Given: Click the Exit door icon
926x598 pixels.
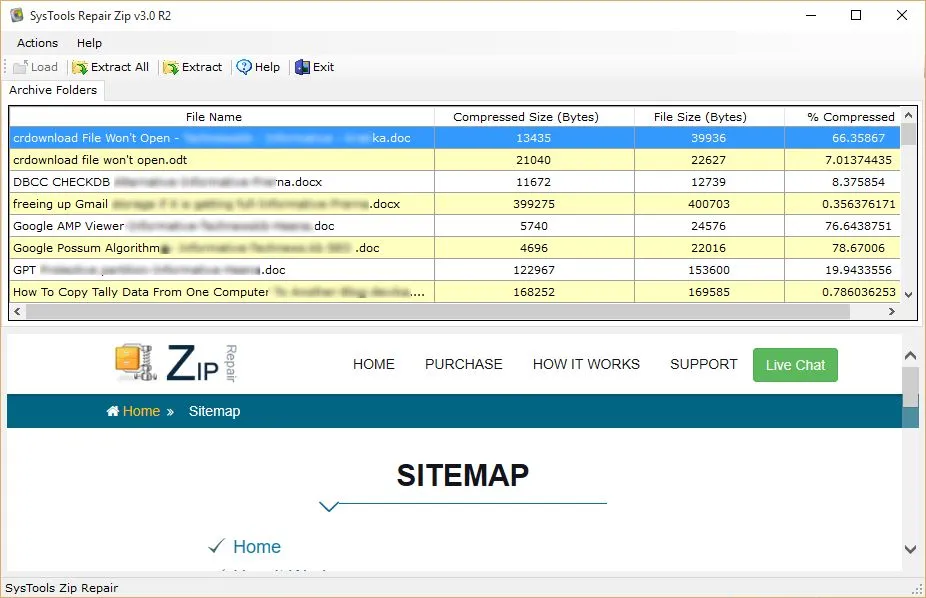Looking at the screenshot, I should coord(302,67).
